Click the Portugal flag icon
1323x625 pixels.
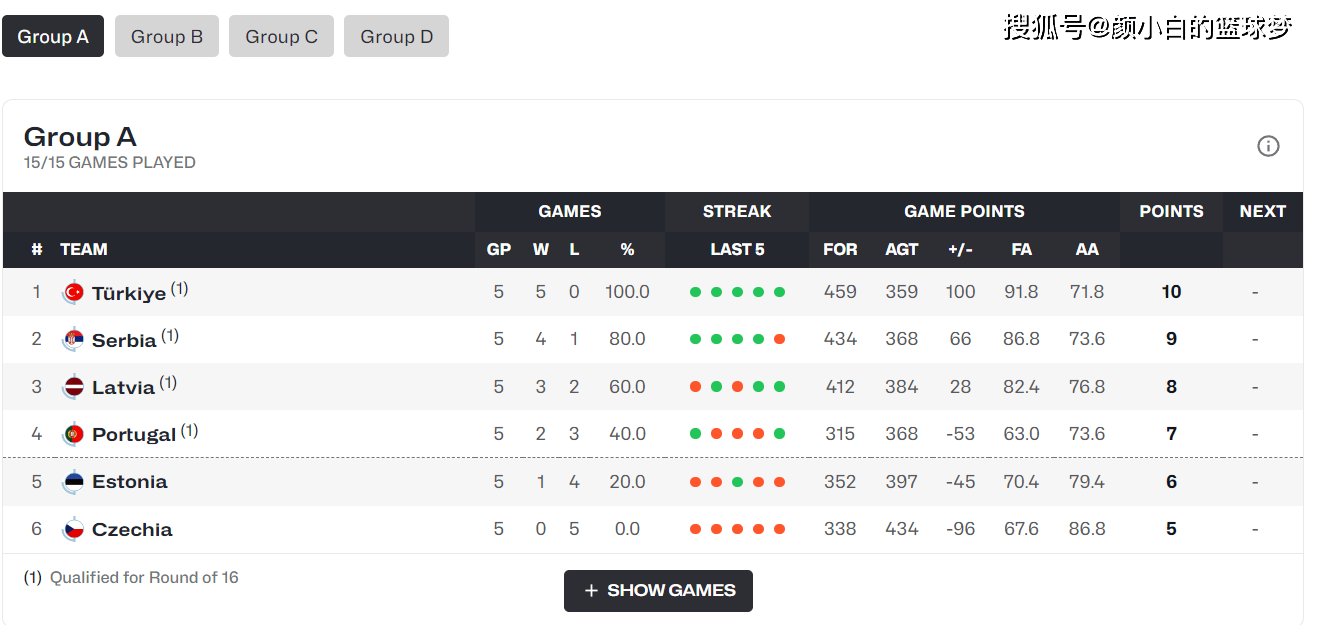(73, 434)
